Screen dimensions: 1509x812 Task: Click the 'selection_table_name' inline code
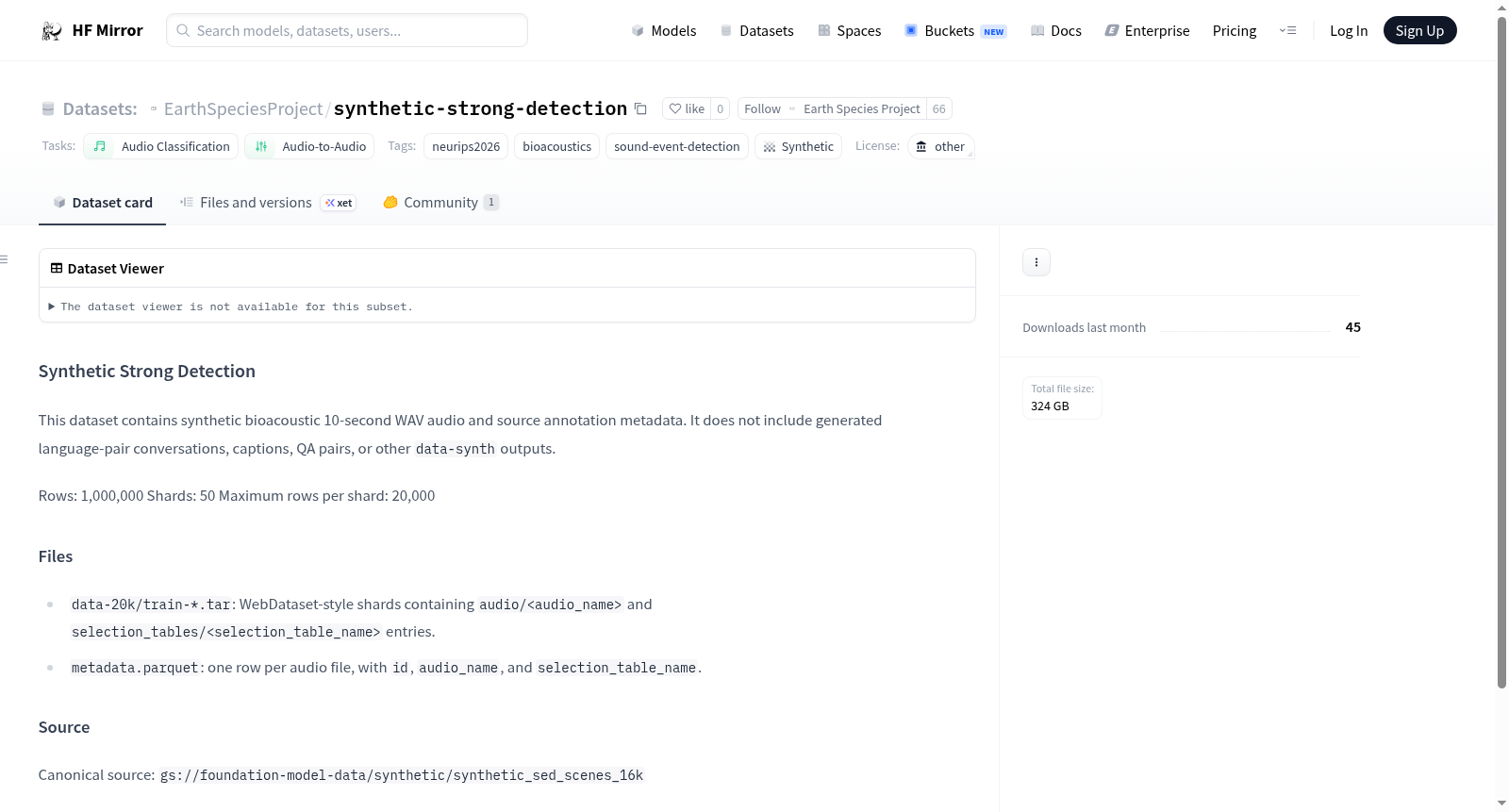(x=617, y=668)
